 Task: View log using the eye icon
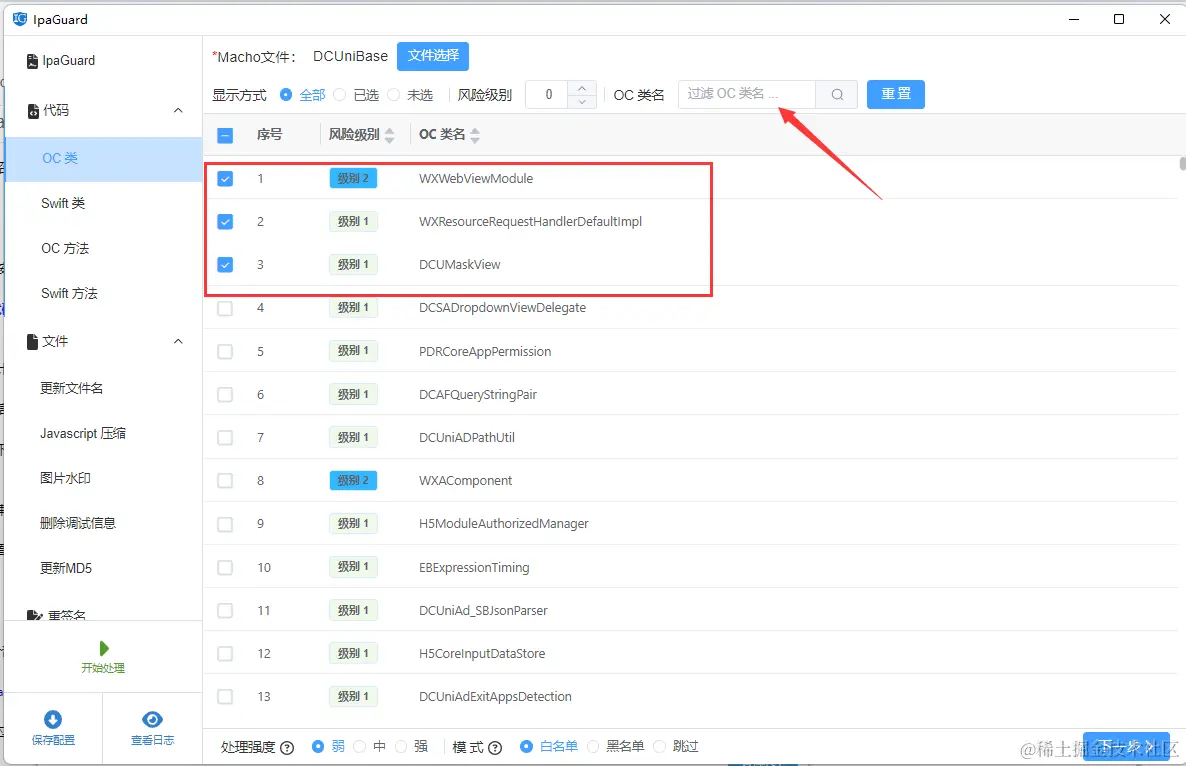pos(152,719)
